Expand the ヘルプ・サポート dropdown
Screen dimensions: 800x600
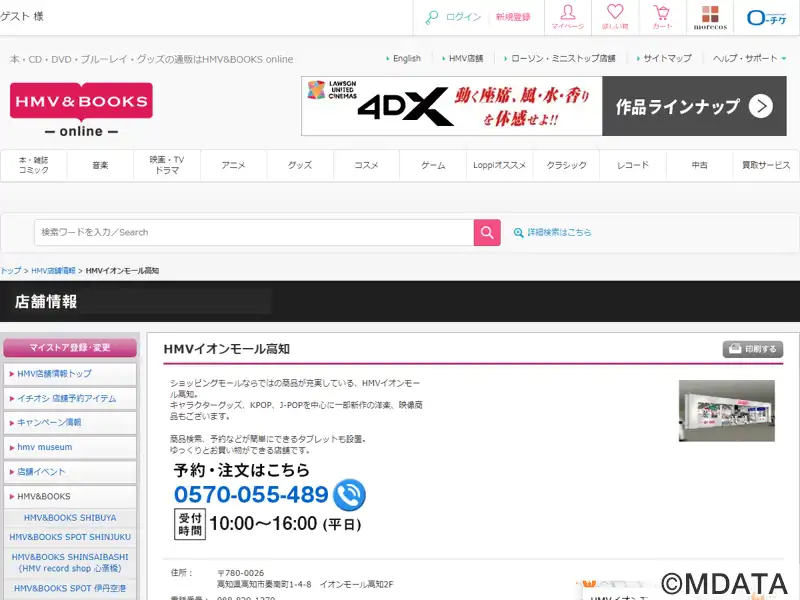(749, 59)
